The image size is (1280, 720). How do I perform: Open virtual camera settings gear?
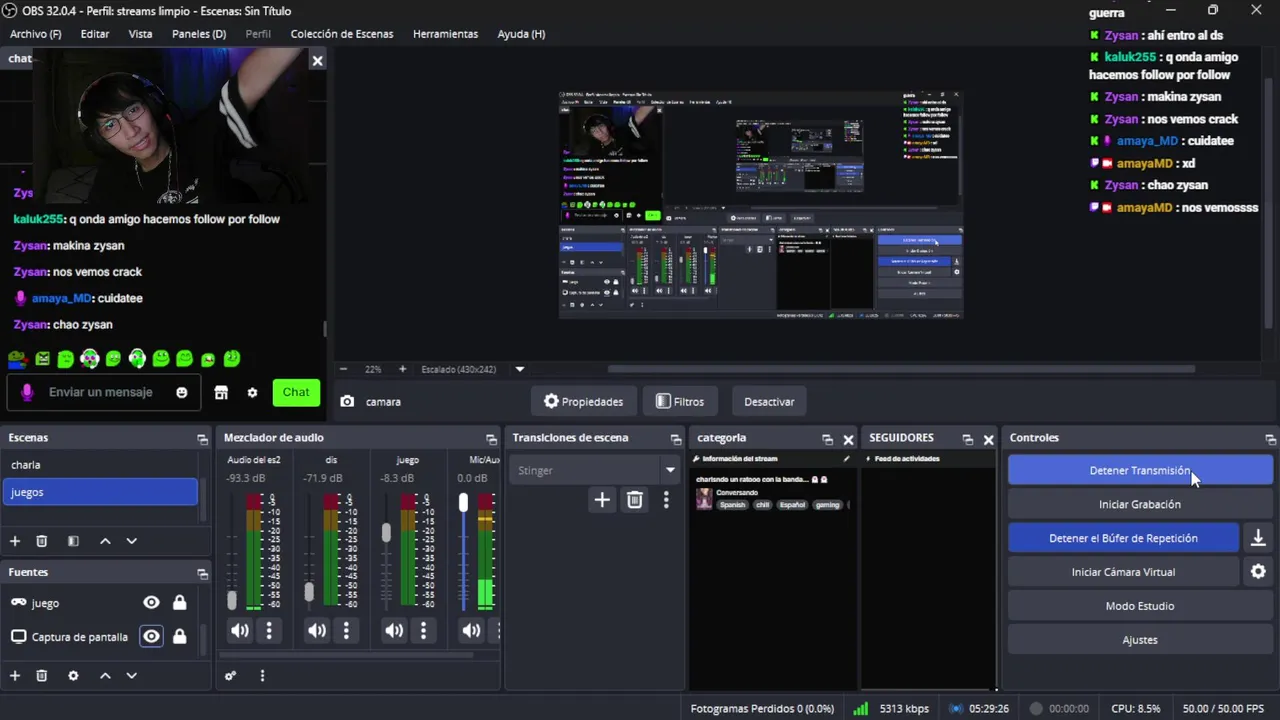pos(1258,572)
